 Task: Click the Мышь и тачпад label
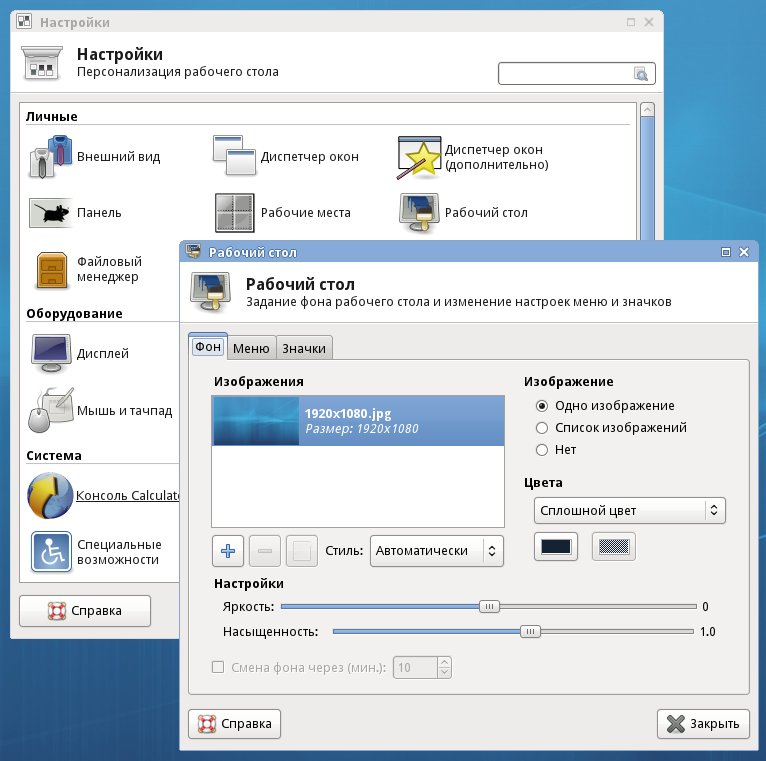(x=125, y=410)
